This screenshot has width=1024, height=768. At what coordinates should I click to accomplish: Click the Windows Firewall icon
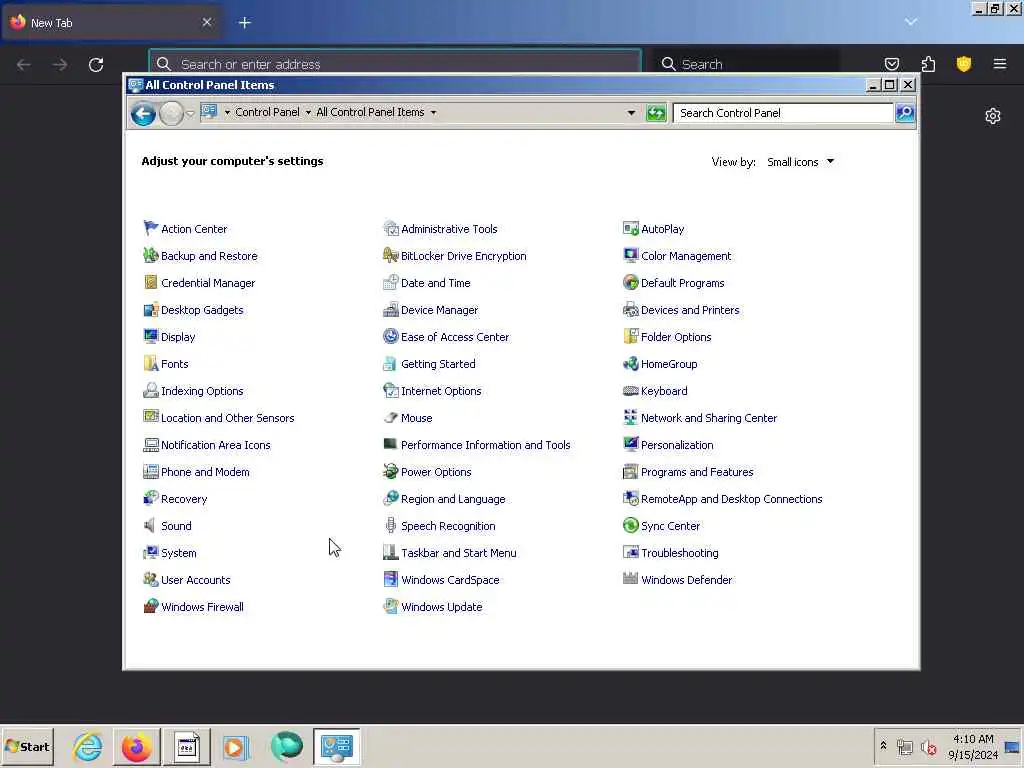click(x=151, y=606)
